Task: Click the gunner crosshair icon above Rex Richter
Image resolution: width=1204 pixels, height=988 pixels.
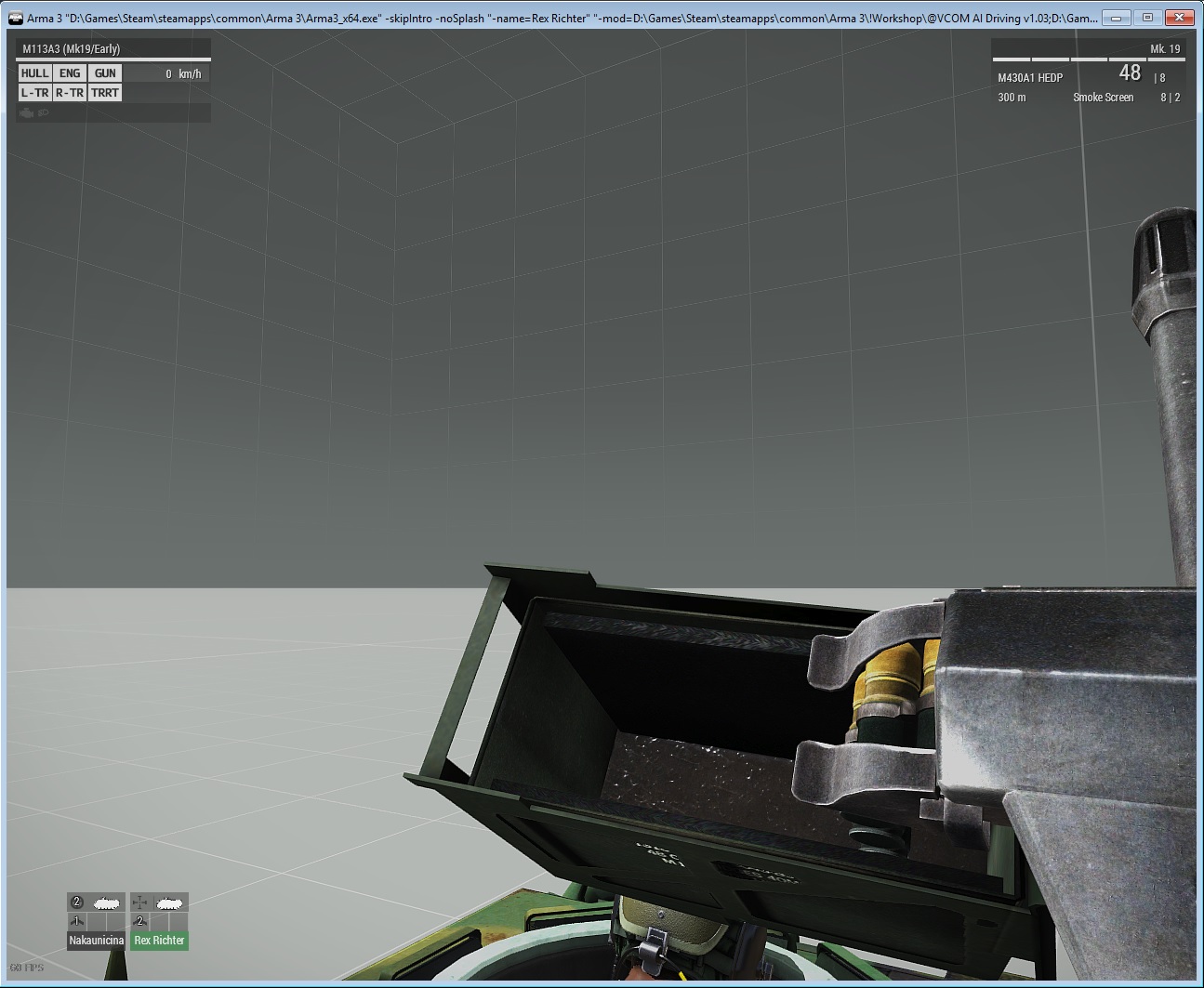Action: pos(140,902)
